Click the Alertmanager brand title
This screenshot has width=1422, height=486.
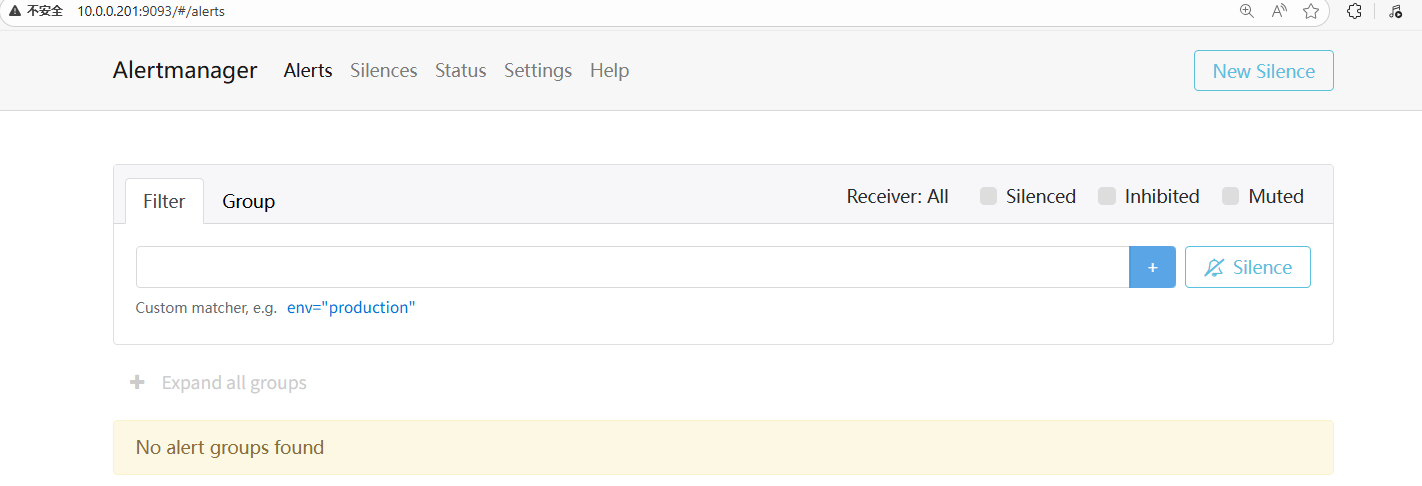185,70
